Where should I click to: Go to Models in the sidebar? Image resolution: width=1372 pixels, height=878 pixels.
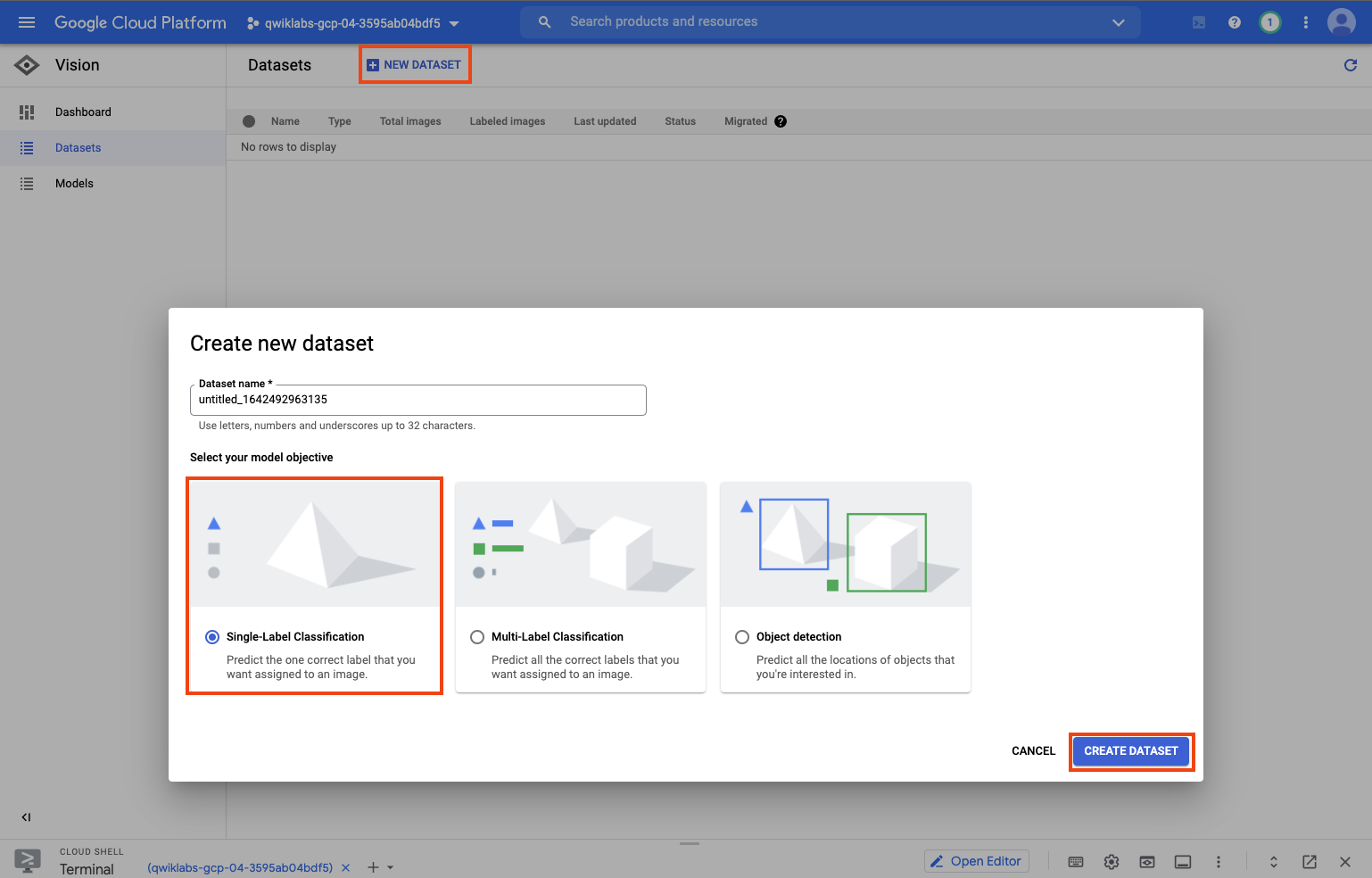point(112,184)
